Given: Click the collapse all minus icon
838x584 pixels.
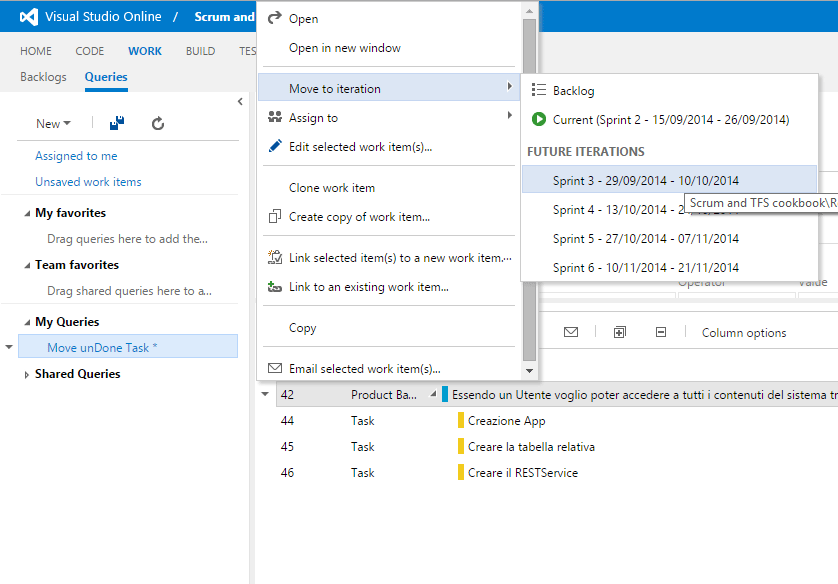Looking at the screenshot, I should click(661, 332).
